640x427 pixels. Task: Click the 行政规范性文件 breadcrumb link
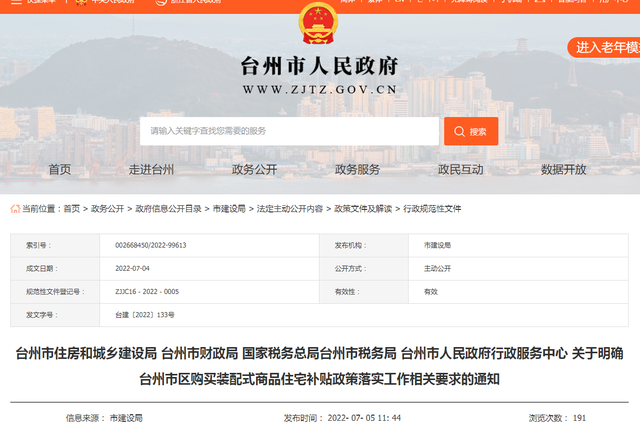[x=432, y=209]
